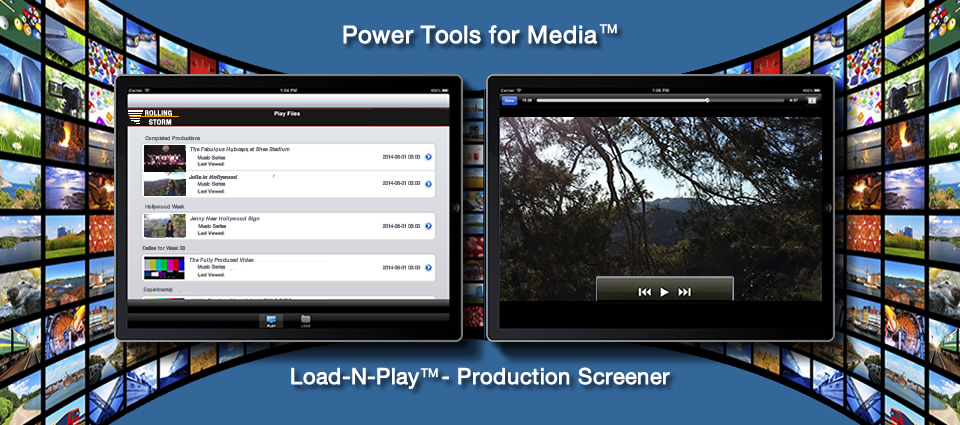Click the 'Experimental' section header
Screen dimensions: 960x425
point(158,289)
